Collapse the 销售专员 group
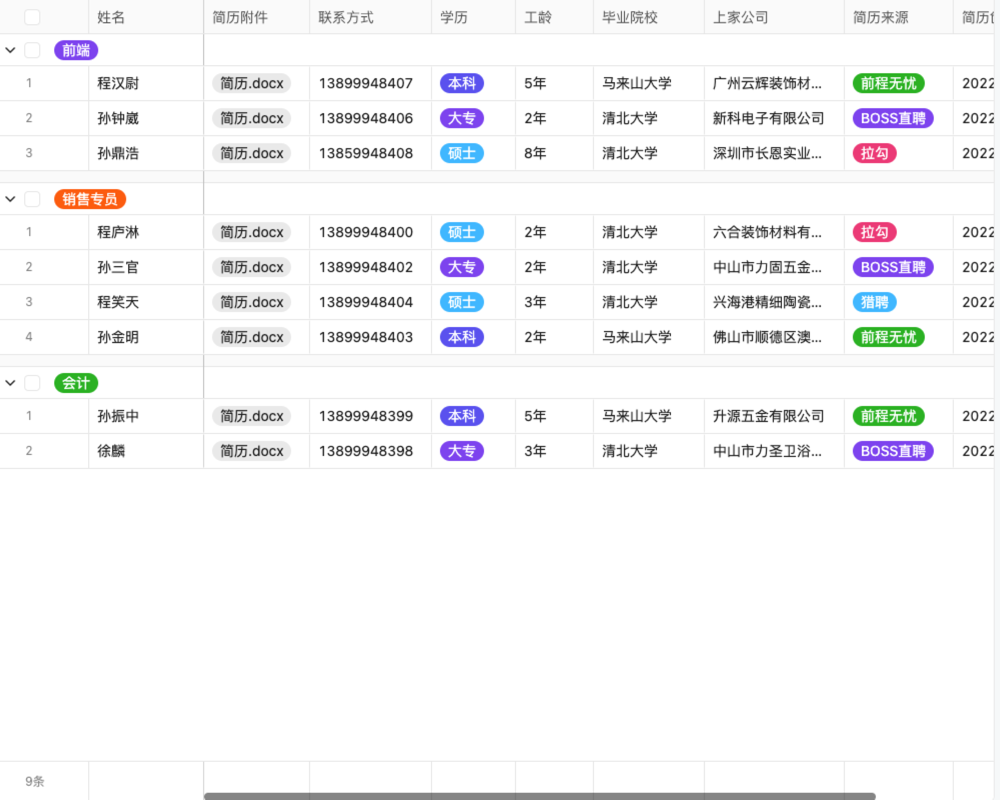Image resolution: width=1000 pixels, height=800 pixels. tap(10, 198)
